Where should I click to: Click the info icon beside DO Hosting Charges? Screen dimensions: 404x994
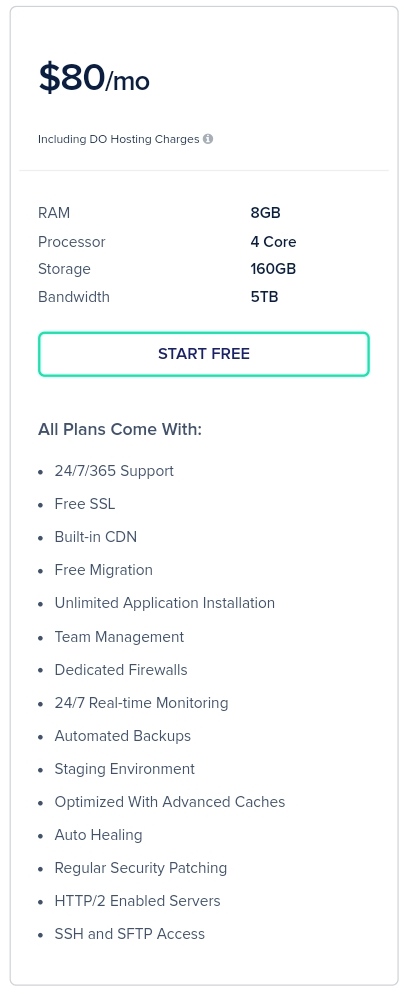point(208,139)
